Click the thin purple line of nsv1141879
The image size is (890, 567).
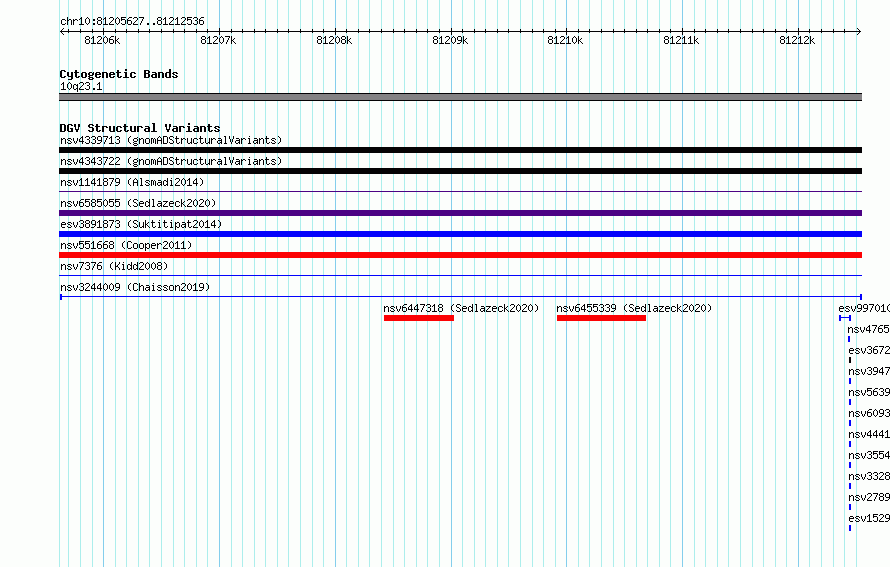tap(460, 192)
